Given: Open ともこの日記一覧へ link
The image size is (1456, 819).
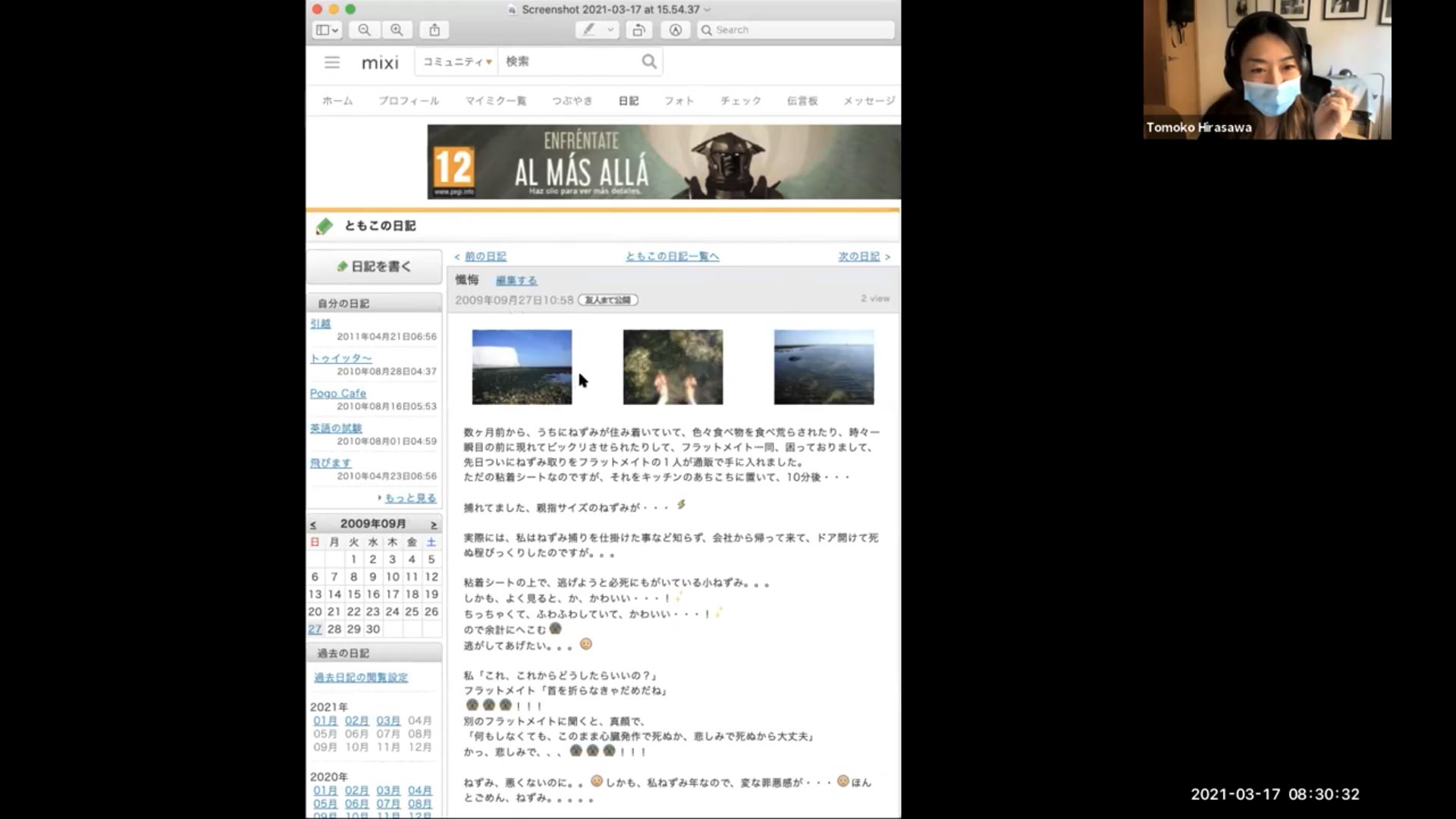Looking at the screenshot, I should click(672, 256).
